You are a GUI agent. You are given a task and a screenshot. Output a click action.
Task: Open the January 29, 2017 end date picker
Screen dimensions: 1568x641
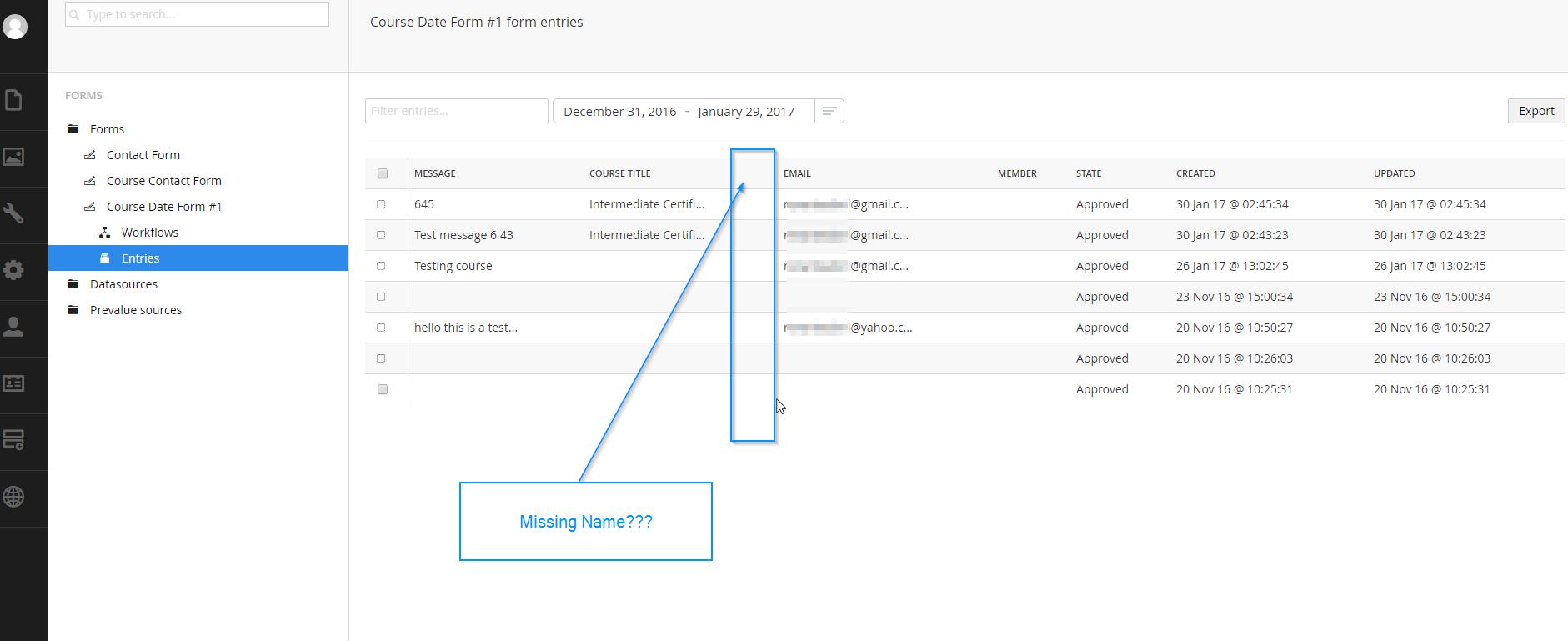tap(746, 112)
